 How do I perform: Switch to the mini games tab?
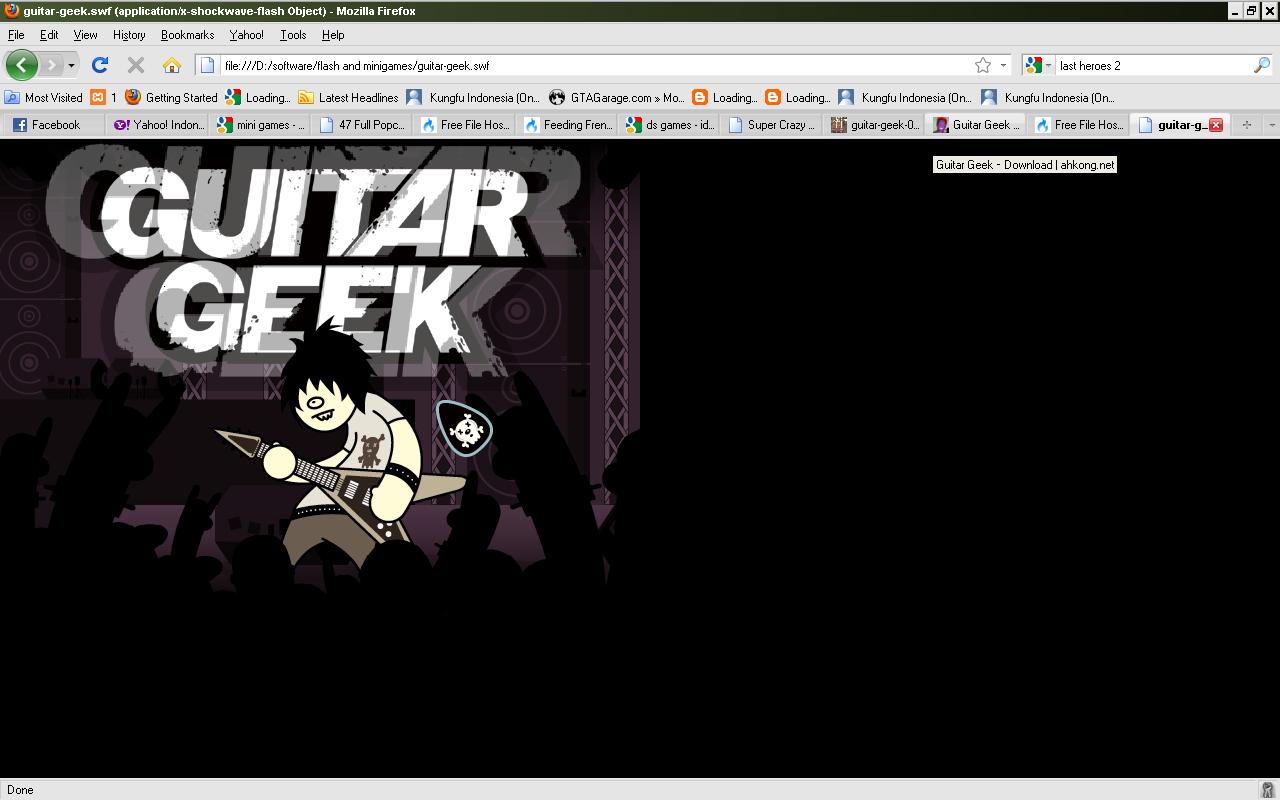(261, 125)
